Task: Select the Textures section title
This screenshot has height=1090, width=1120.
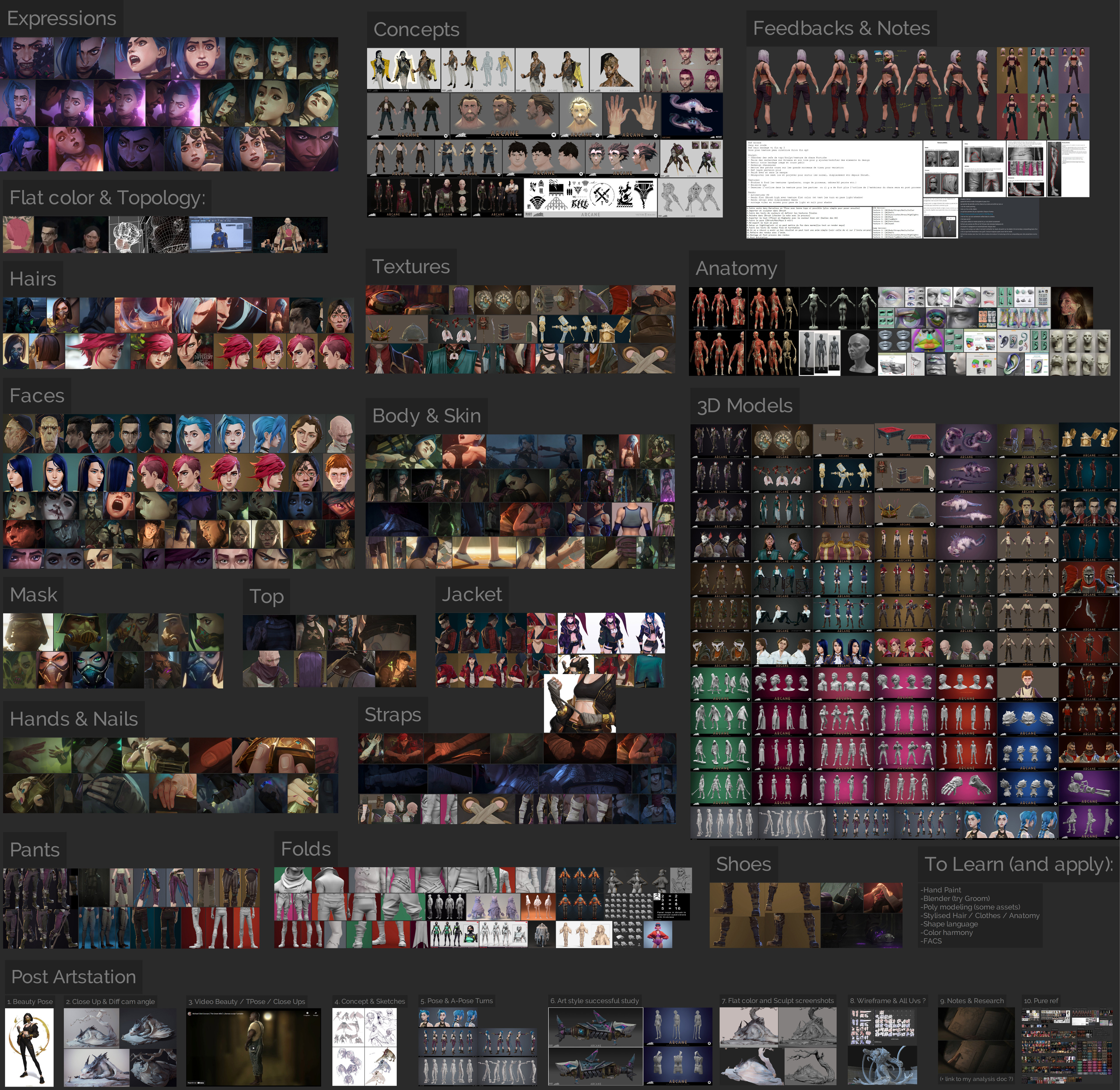Action: tap(411, 266)
